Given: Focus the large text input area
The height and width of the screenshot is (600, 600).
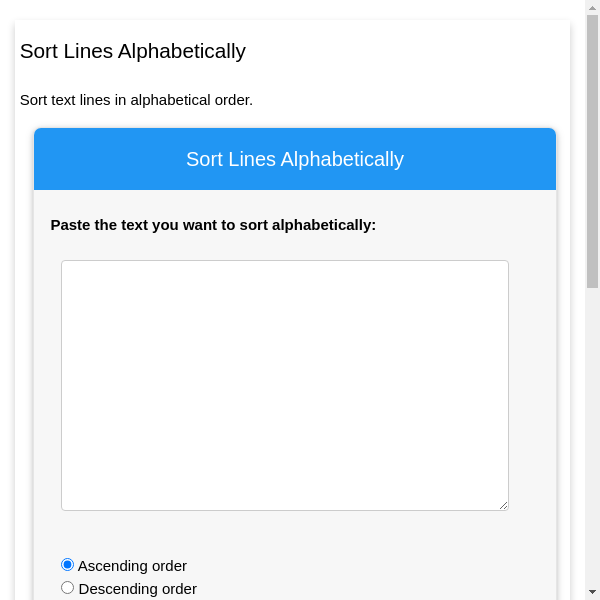Looking at the screenshot, I should (x=285, y=385).
